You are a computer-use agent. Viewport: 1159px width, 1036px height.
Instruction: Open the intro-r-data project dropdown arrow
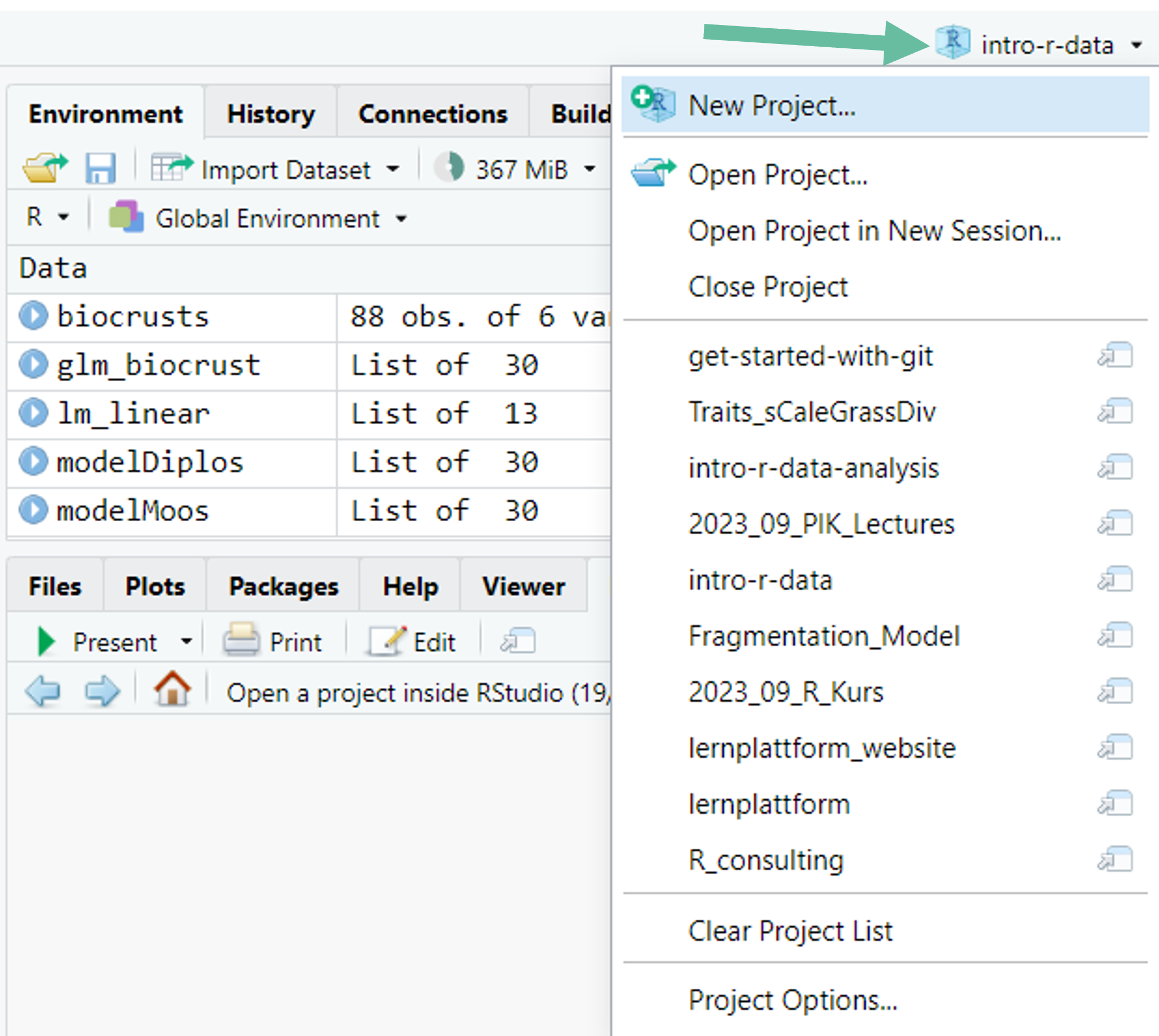coord(1136,45)
